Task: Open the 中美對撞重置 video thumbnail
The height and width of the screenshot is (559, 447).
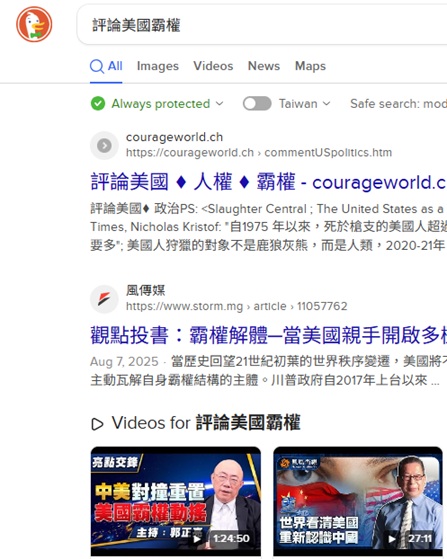Action: [x=176, y=501]
